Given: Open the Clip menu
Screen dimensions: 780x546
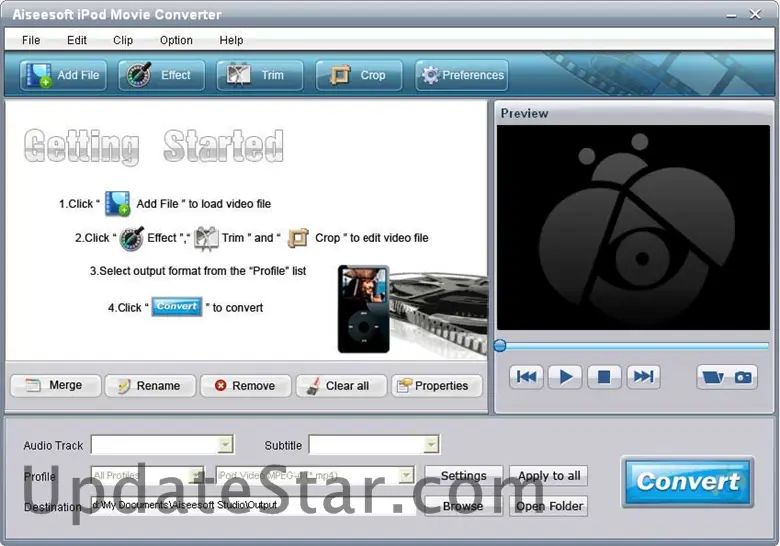Looking at the screenshot, I should tap(123, 40).
